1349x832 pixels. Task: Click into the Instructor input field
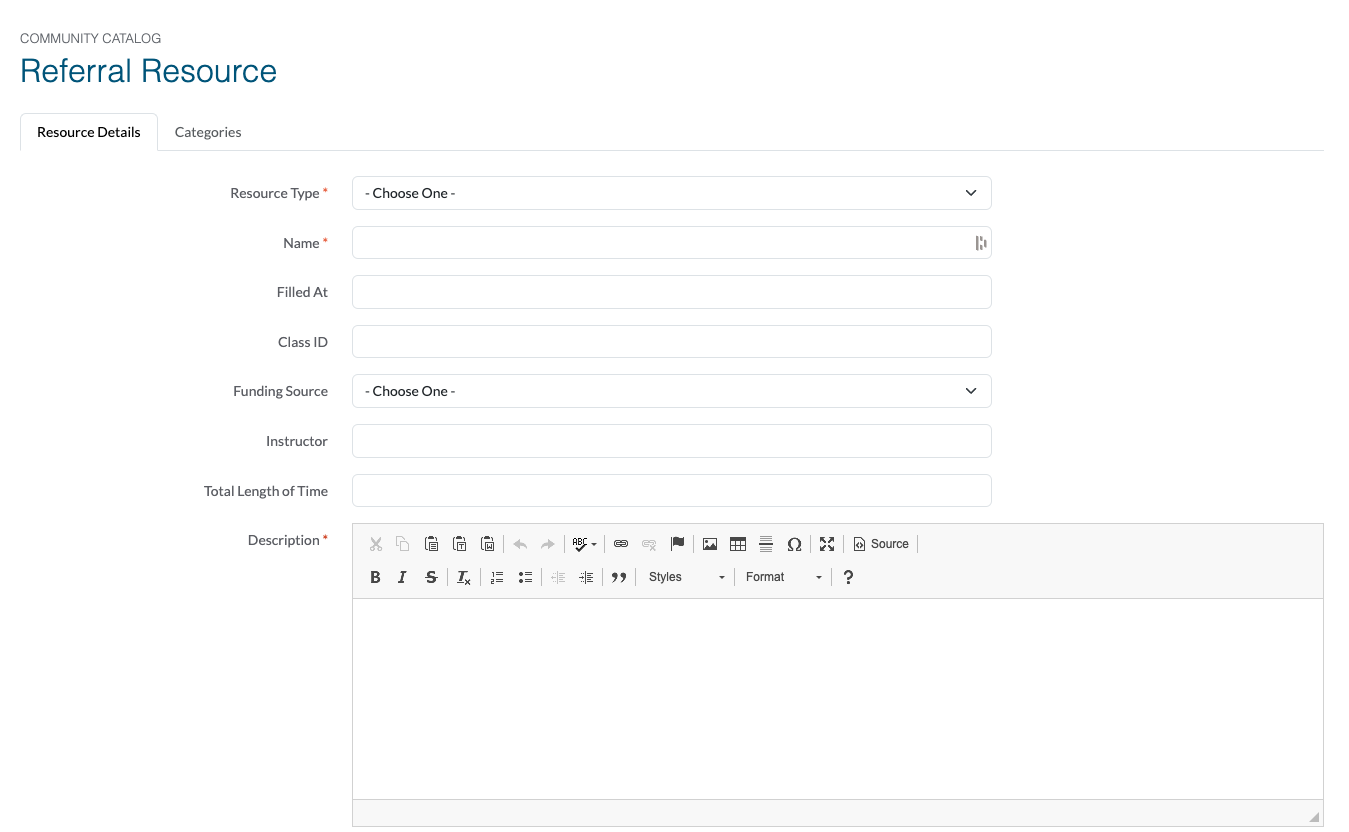(671, 441)
